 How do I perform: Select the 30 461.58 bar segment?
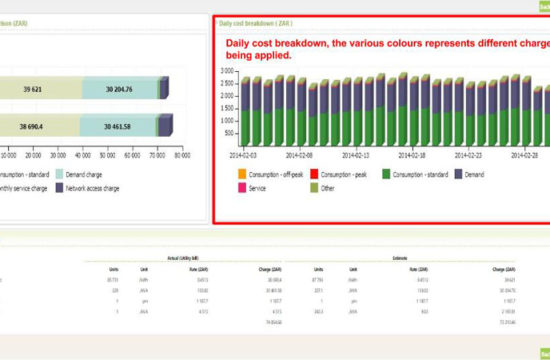click(118, 126)
